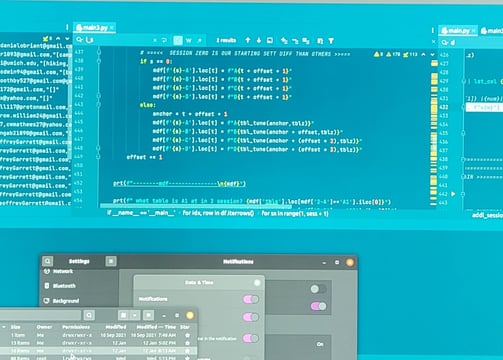Jump to next occurrence with down arrow
This screenshot has height=360, width=503.
click(x=259, y=40)
